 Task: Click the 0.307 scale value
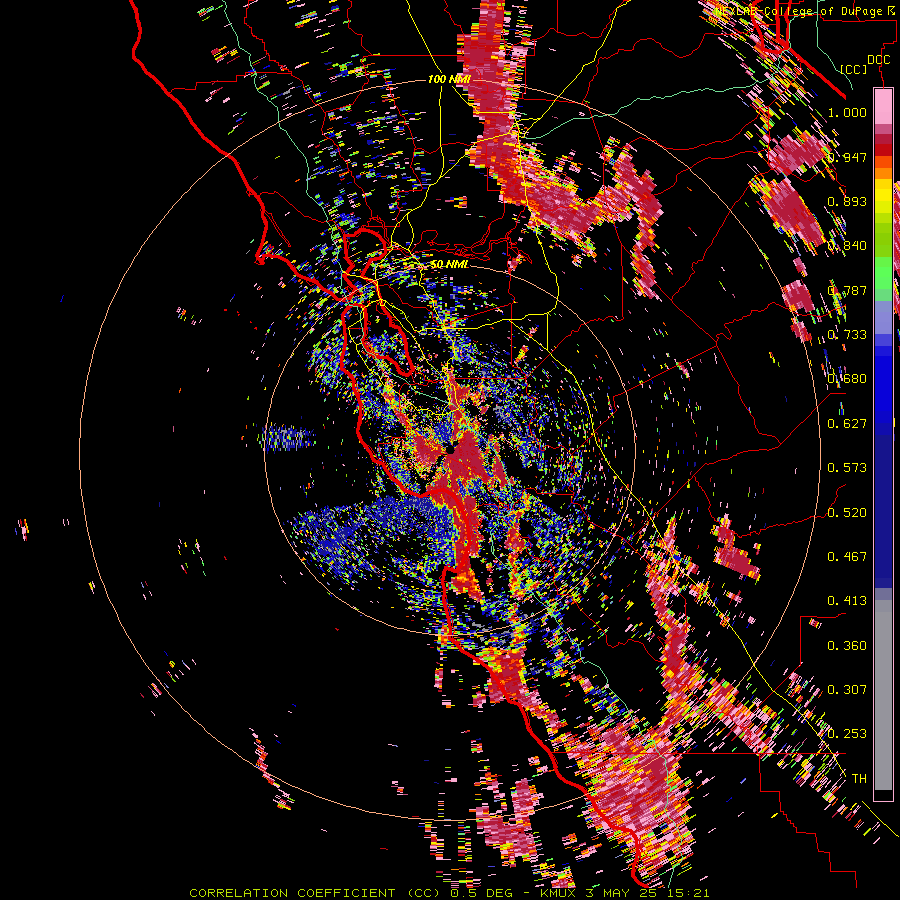coord(847,690)
